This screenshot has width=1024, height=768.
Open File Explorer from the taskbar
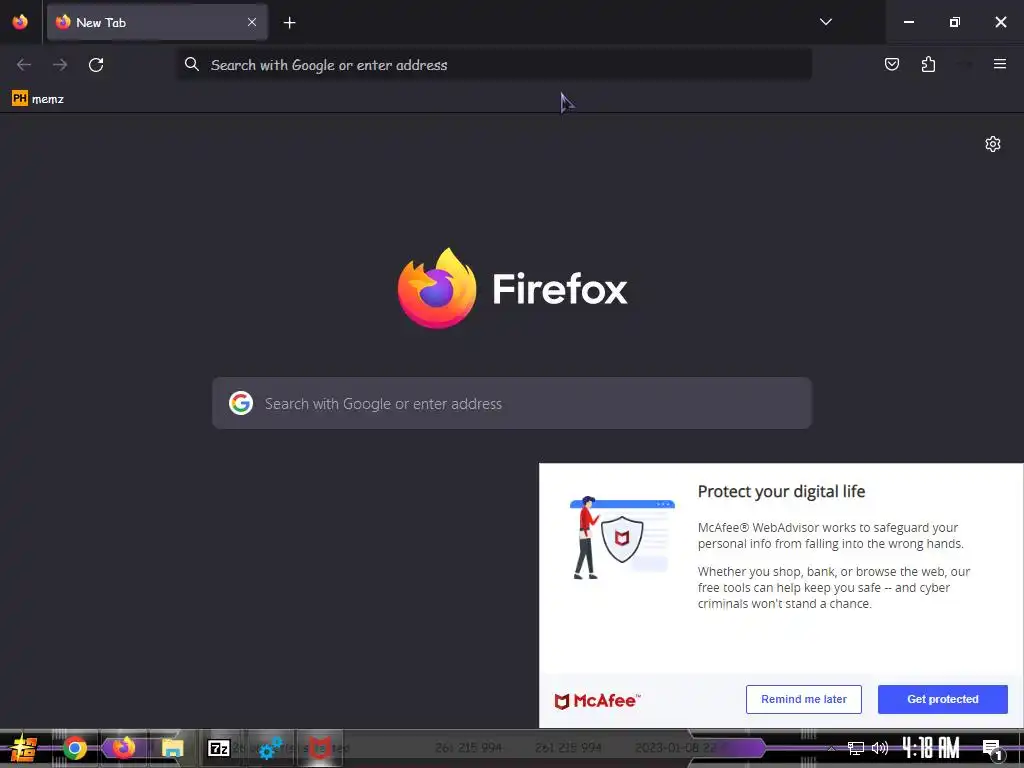pos(172,748)
